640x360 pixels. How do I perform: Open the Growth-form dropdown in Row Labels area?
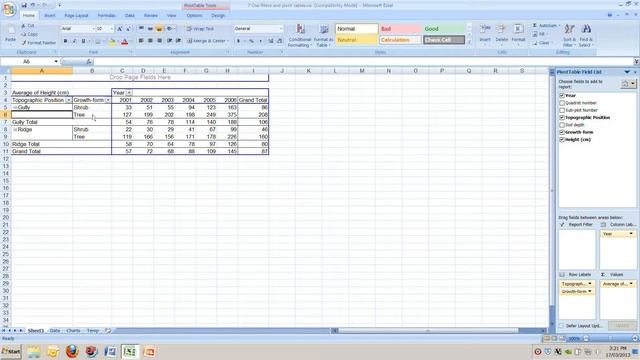pos(590,291)
